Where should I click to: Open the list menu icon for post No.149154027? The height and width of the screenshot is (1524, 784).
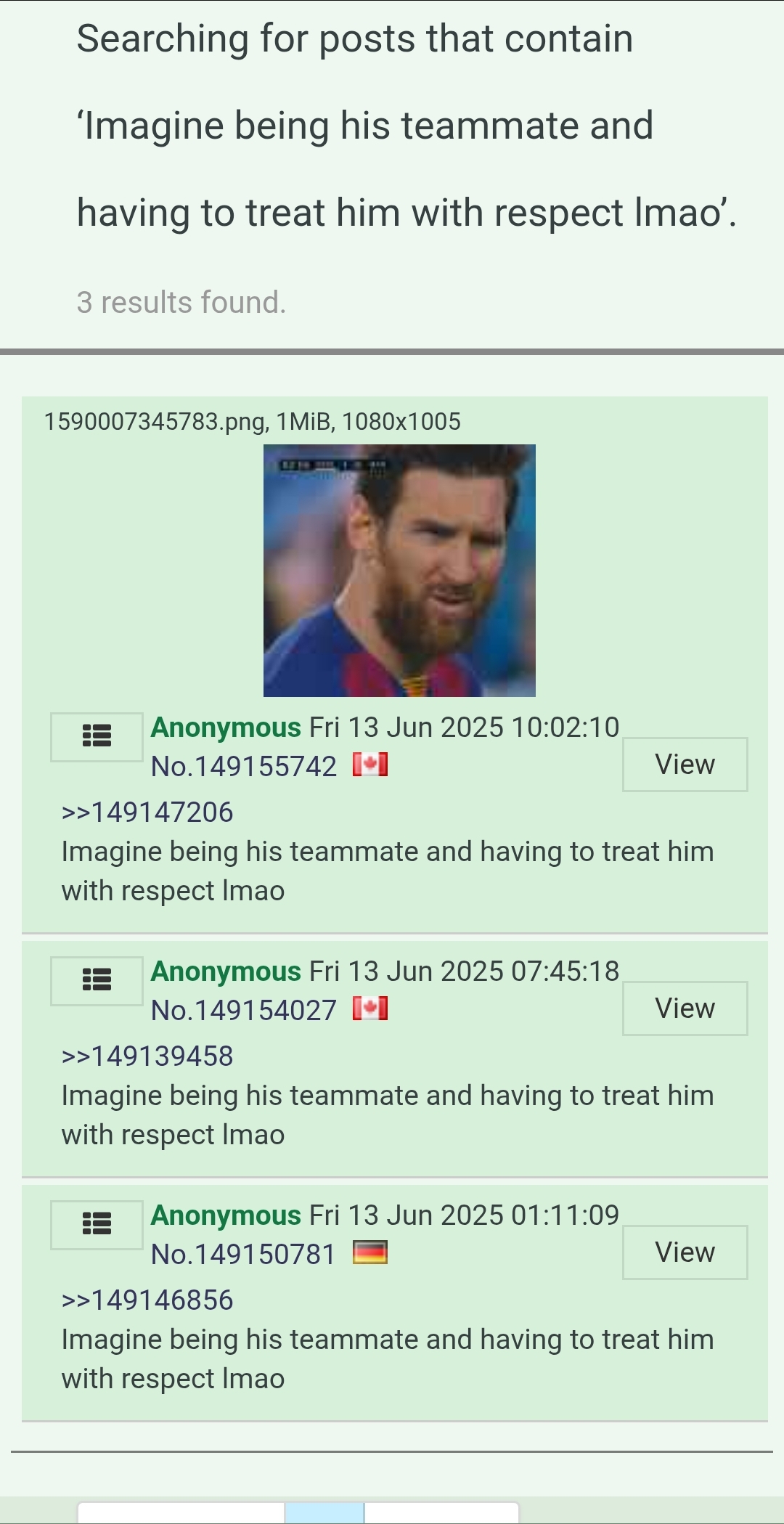point(97,980)
